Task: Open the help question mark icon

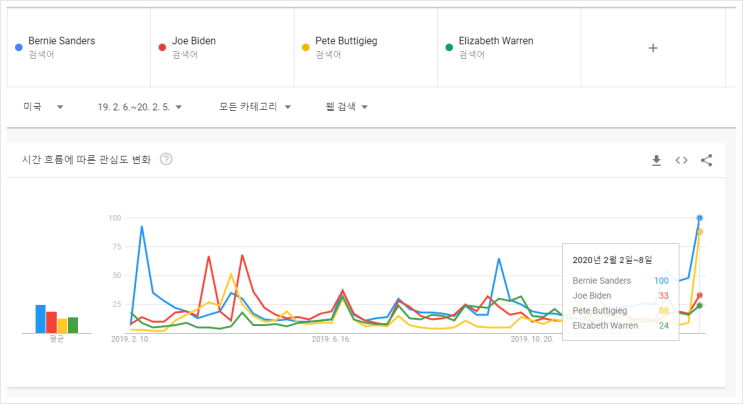Action: point(166,159)
